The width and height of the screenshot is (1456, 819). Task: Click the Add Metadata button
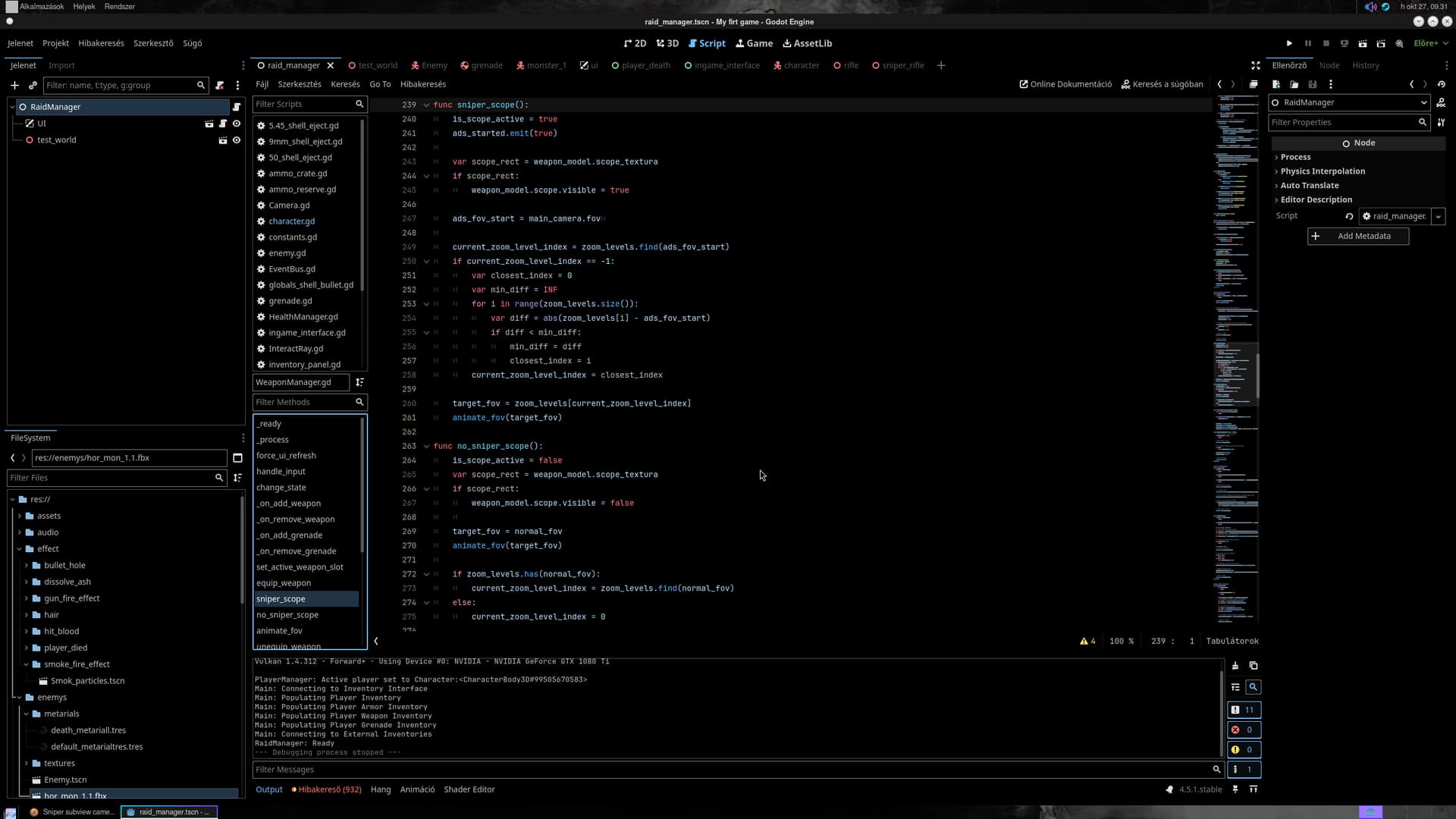[1357, 236]
